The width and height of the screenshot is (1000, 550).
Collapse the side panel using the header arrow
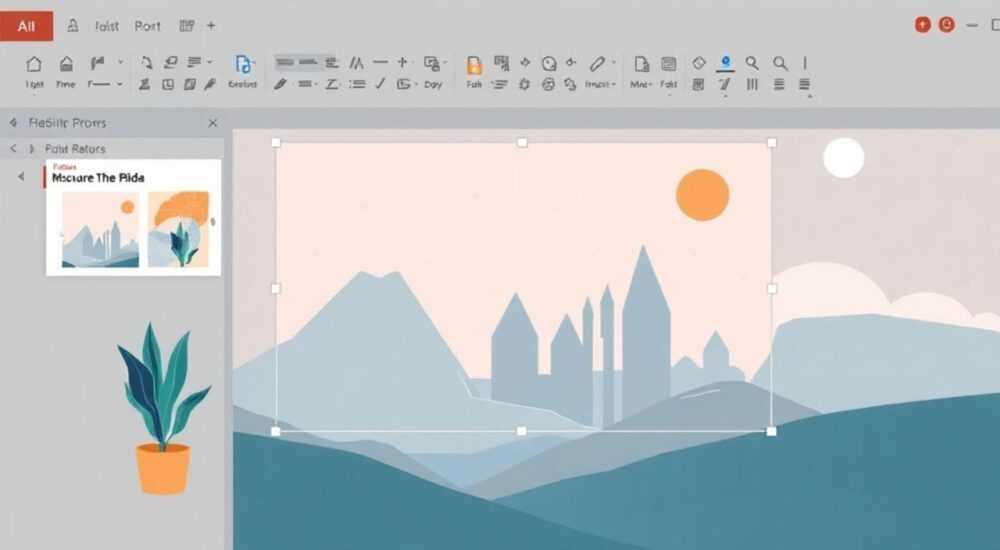click(x=13, y=123)
